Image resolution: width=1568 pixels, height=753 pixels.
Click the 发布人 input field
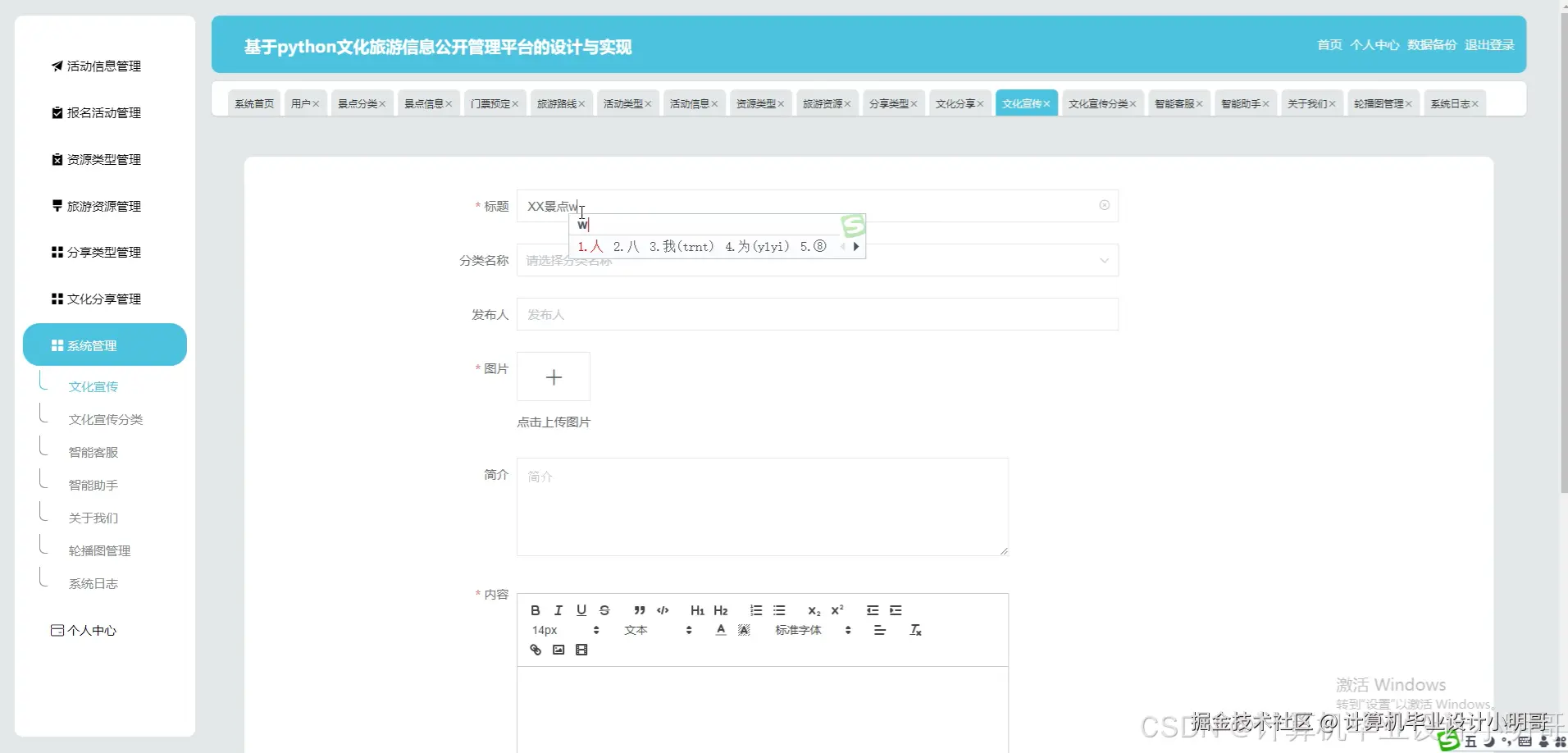pyautogui.click(x=817, y=314)
